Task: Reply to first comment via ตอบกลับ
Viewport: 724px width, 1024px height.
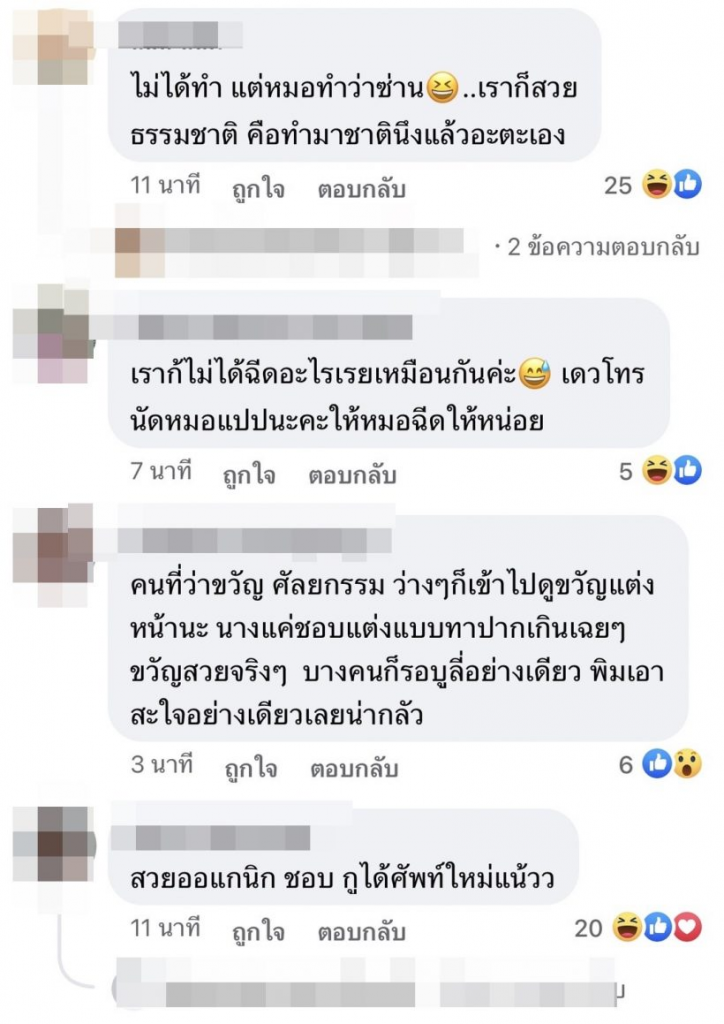Action: tap(362, 188)
